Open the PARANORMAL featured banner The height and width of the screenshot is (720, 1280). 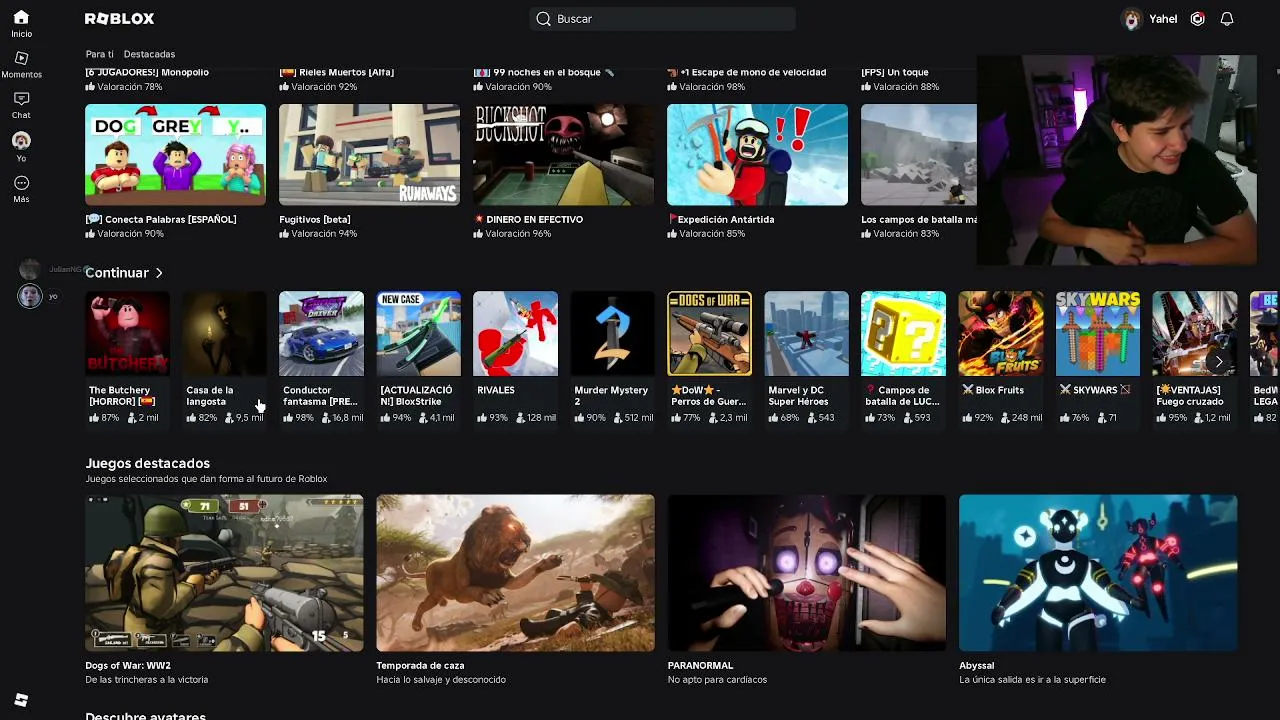pos(806,573)
